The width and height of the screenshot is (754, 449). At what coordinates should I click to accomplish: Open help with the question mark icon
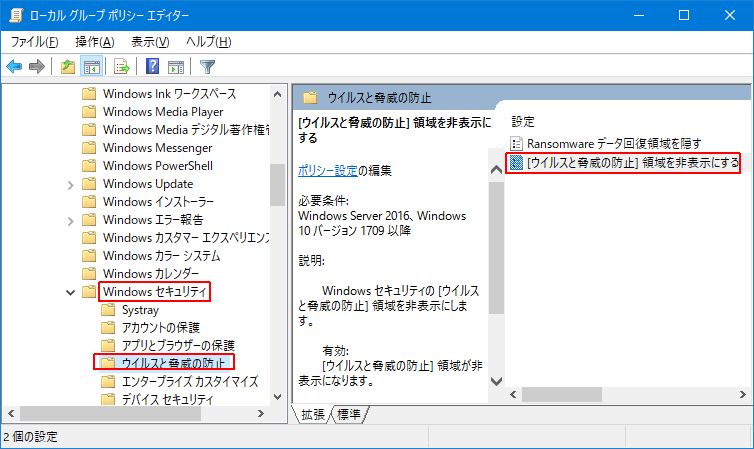tap(152, 67)
